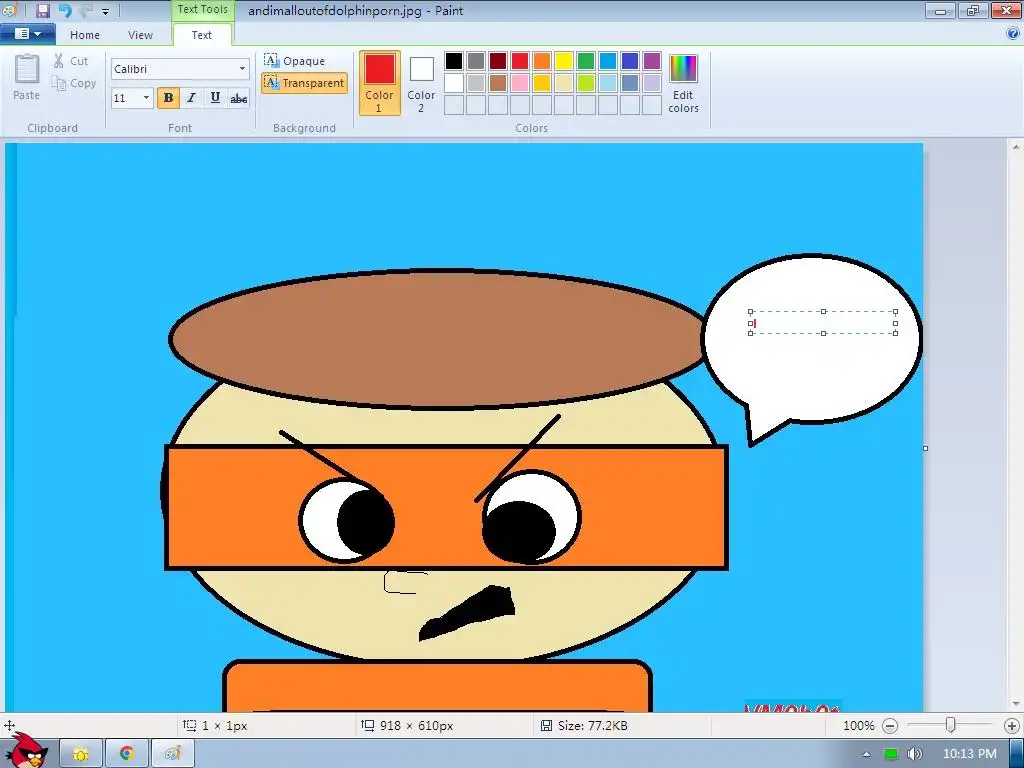Image resolution: width=1024 pixels, height=768 pixels.
Task: Open the Google Chrome taskbar icon
Action: [x=126, y=754]
